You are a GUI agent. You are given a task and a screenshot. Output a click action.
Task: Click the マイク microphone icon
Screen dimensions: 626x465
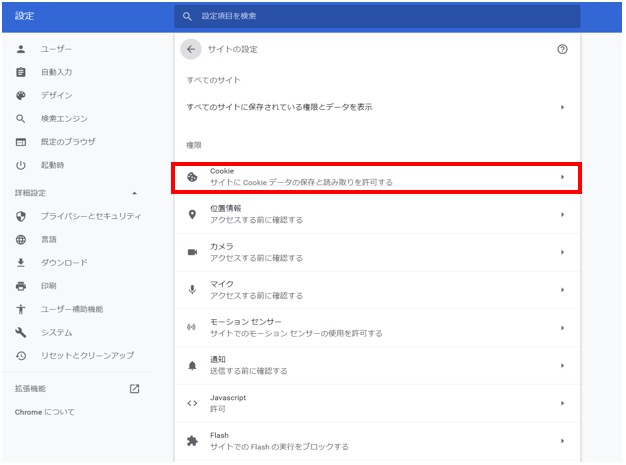click(193, 289)
